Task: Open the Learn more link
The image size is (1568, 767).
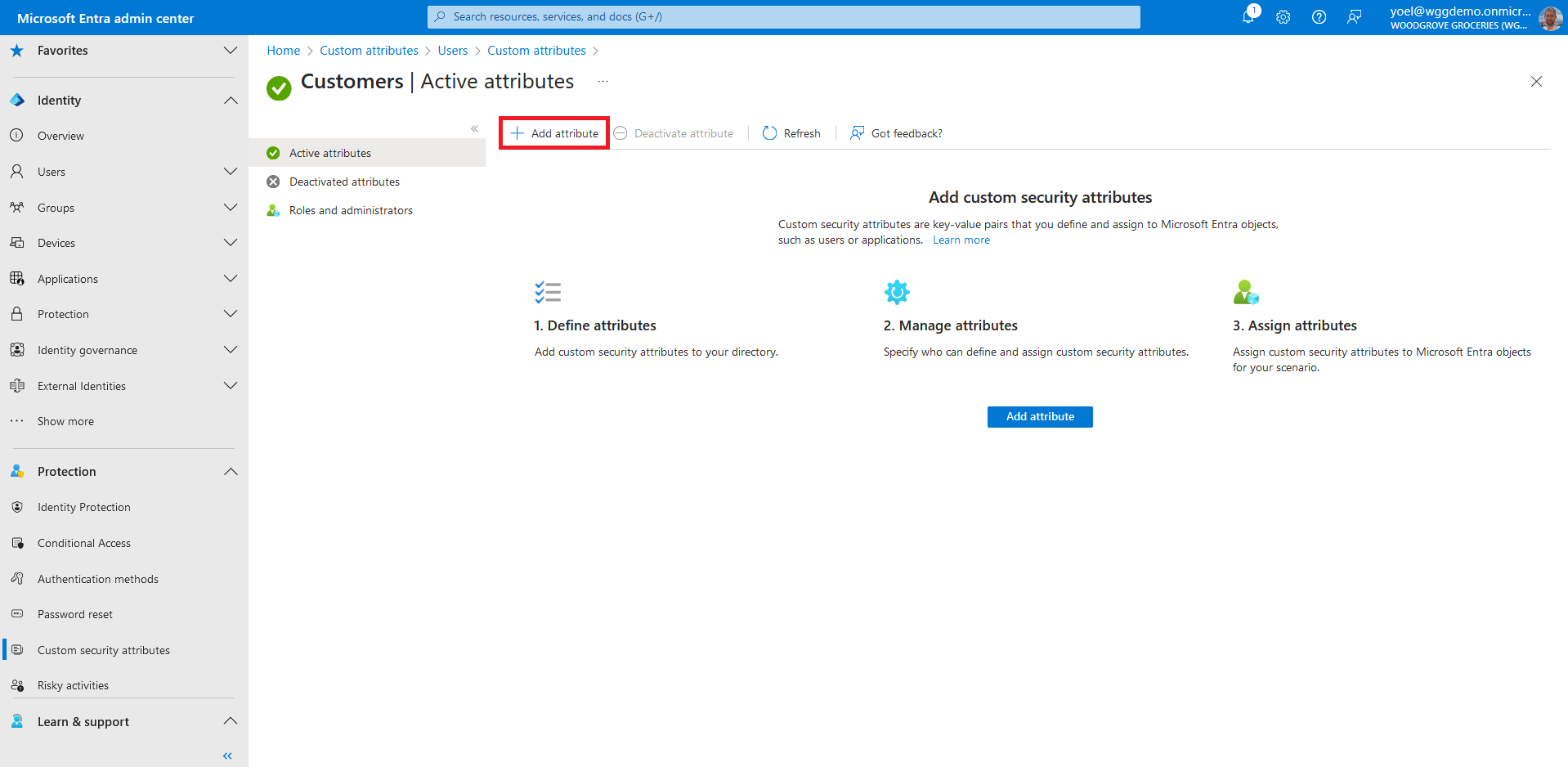Action: [x=961, y=240]
